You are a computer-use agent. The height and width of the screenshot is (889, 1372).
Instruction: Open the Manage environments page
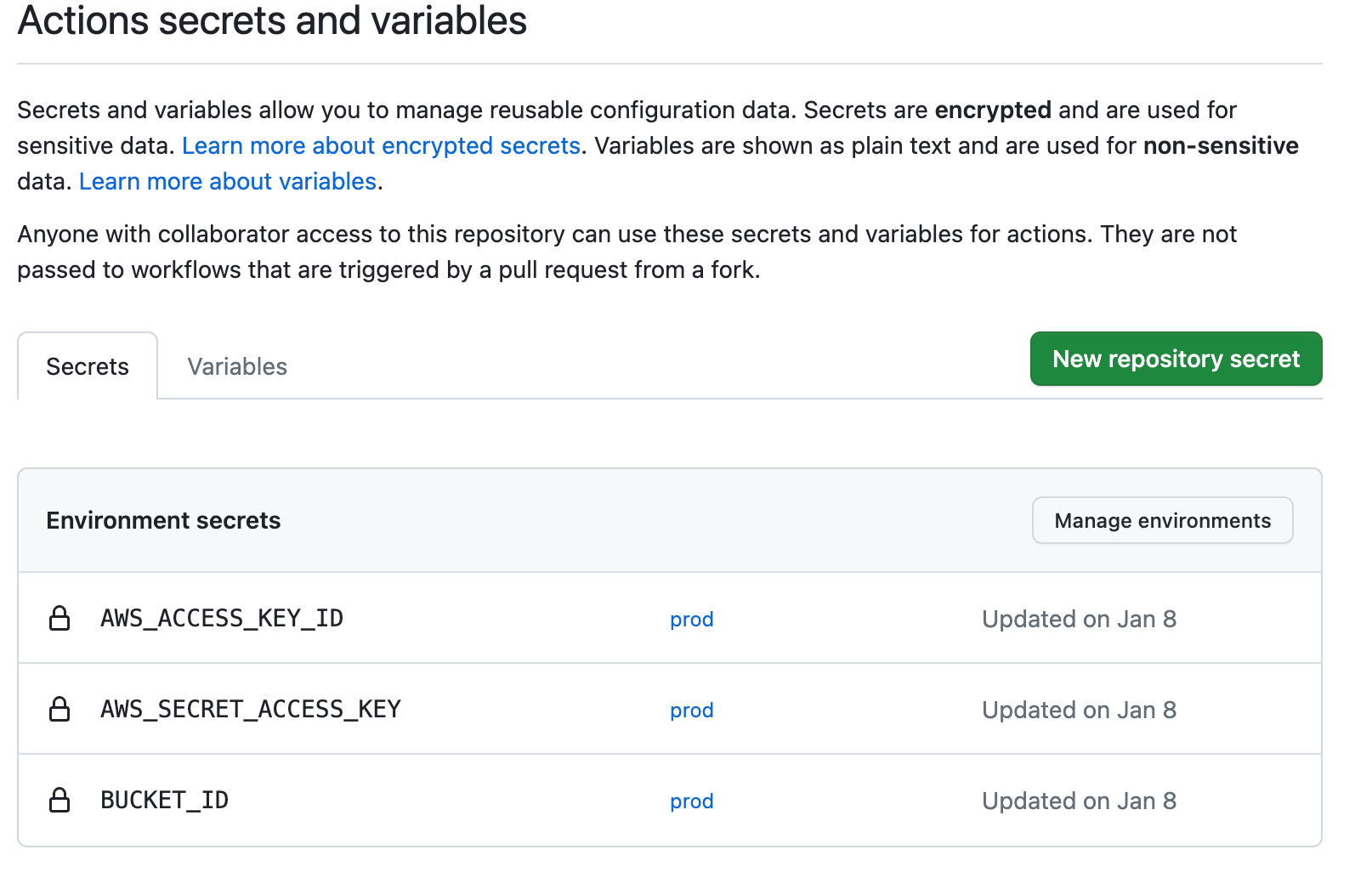1162,520
